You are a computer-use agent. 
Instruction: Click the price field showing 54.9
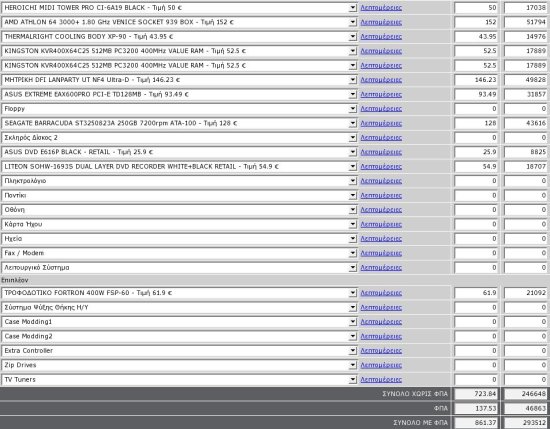click(x=476, y=167)
